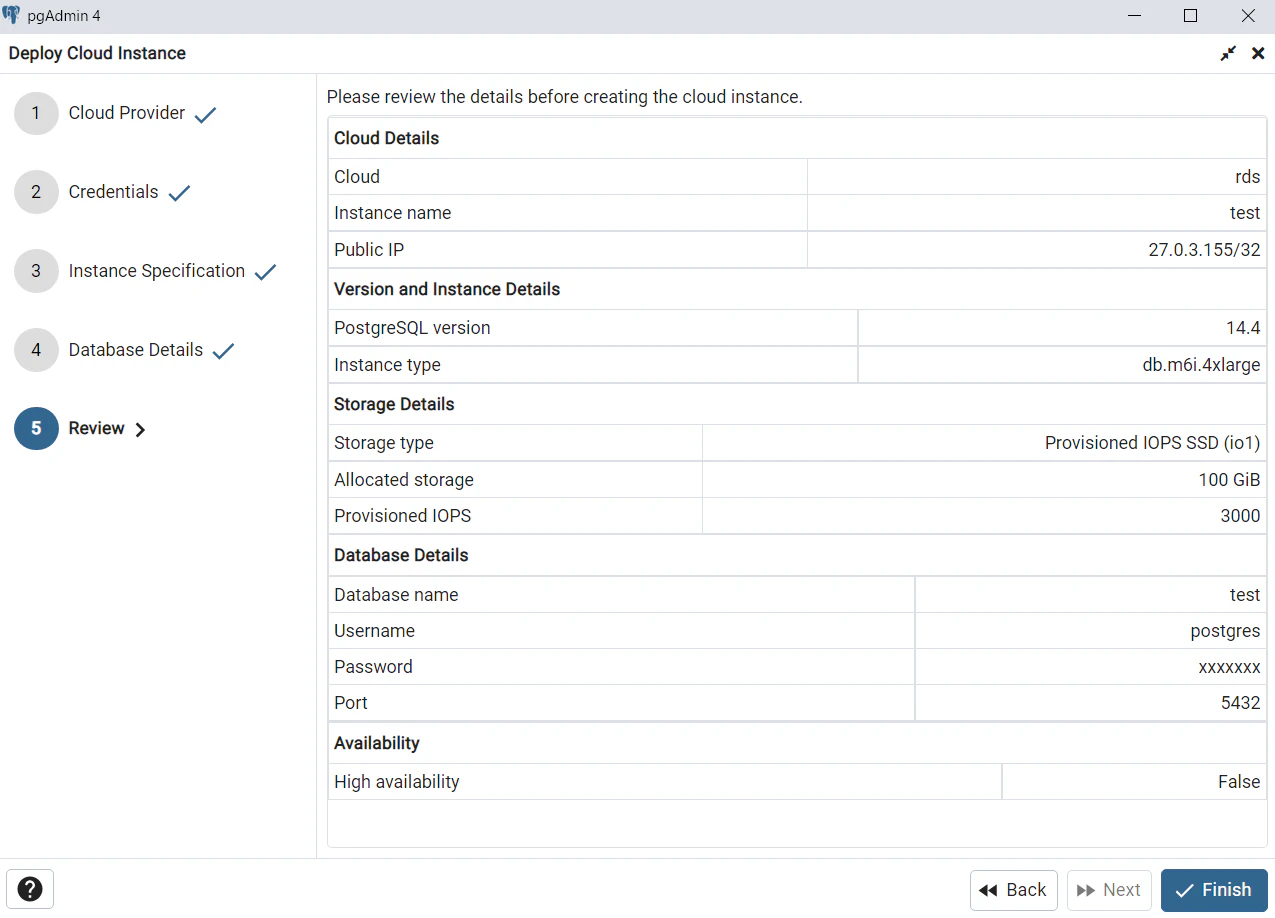Click the checkmark next to Instance Specification
The image size is (1275, 918).
[265, 272]
